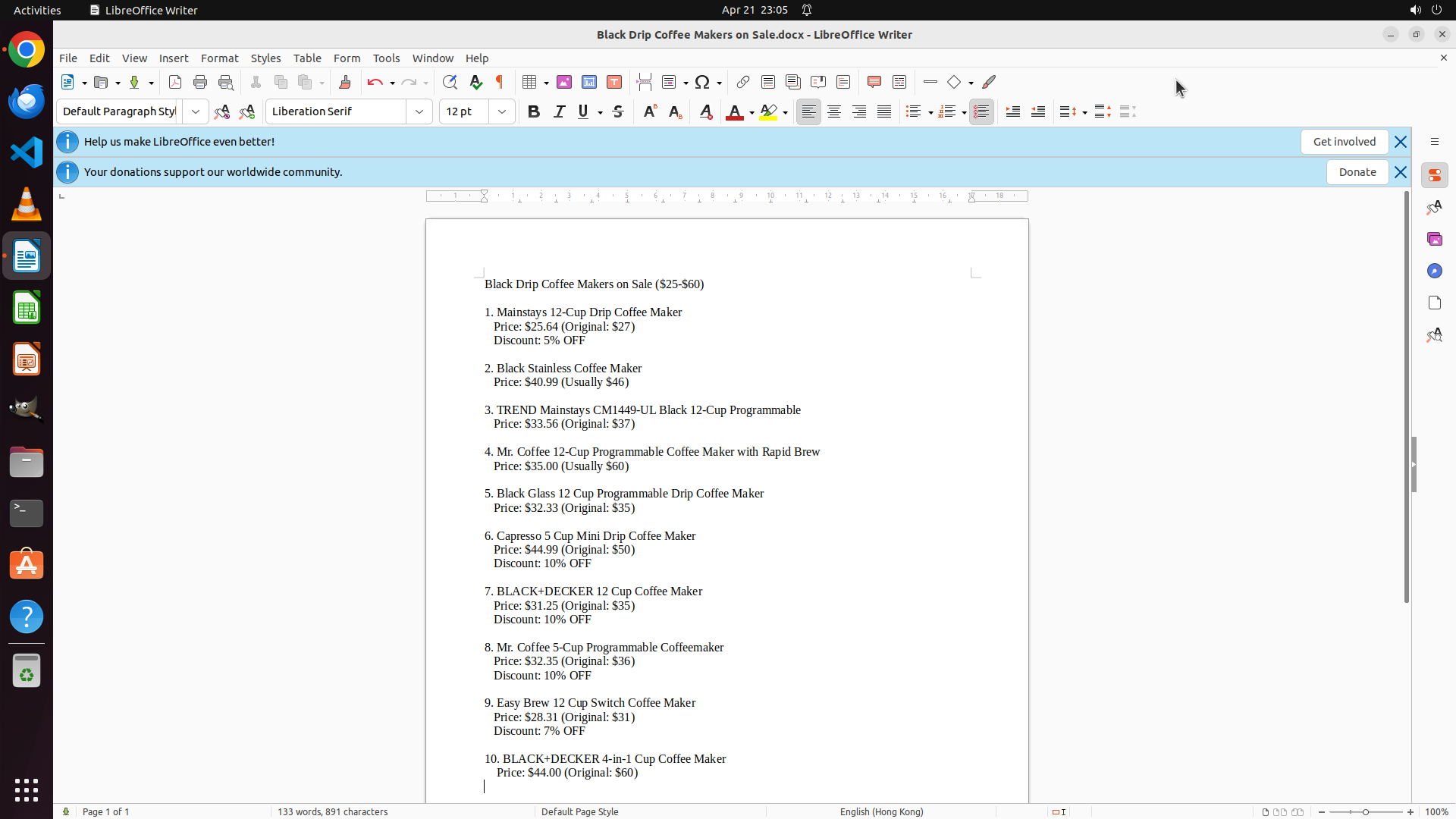The height and width of the screenshot is (819, 1456).
Task: Click the Get involved button
Action: point(1344,142)
